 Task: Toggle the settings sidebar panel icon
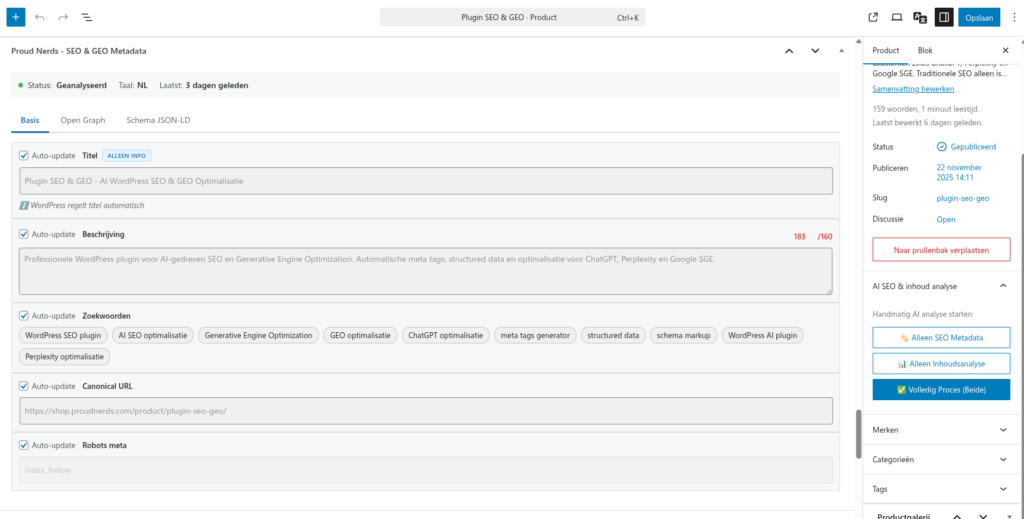(943, 17)
